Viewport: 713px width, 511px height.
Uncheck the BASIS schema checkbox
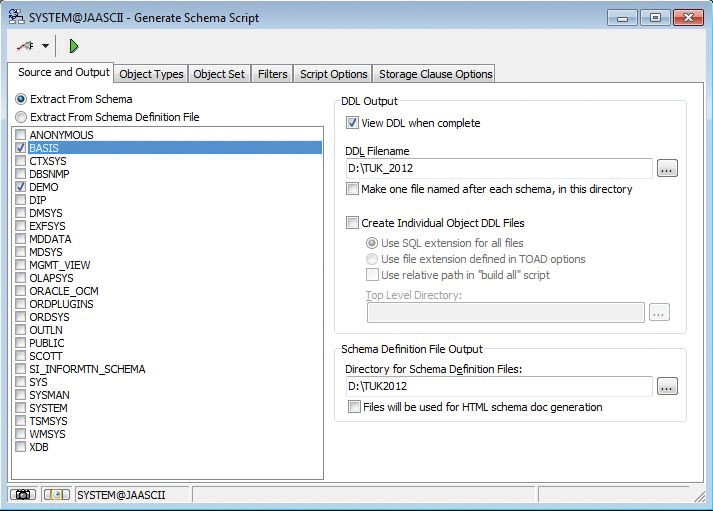[x=20, y=148]
